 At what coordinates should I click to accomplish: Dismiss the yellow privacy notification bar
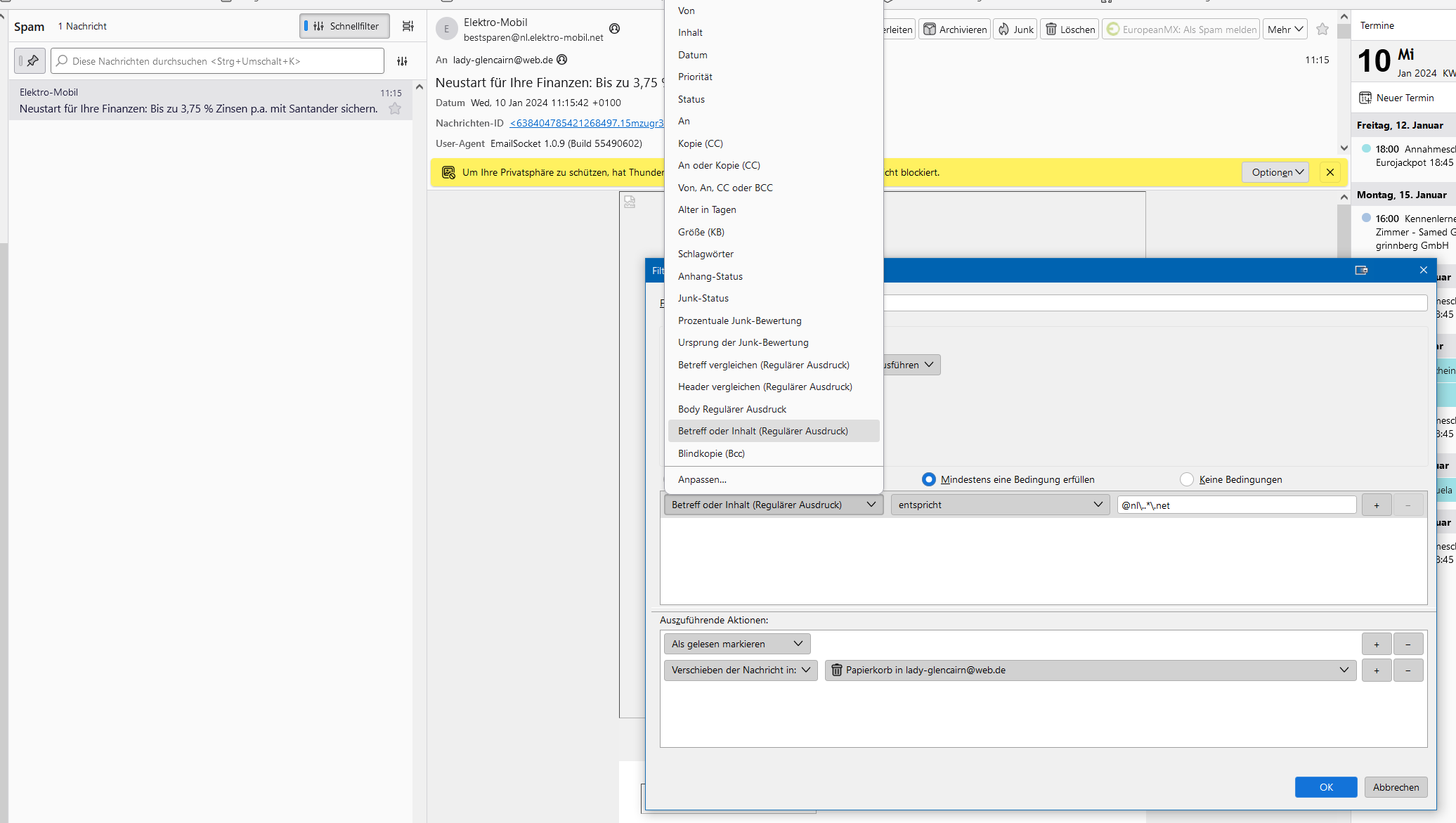[1330, 172]
